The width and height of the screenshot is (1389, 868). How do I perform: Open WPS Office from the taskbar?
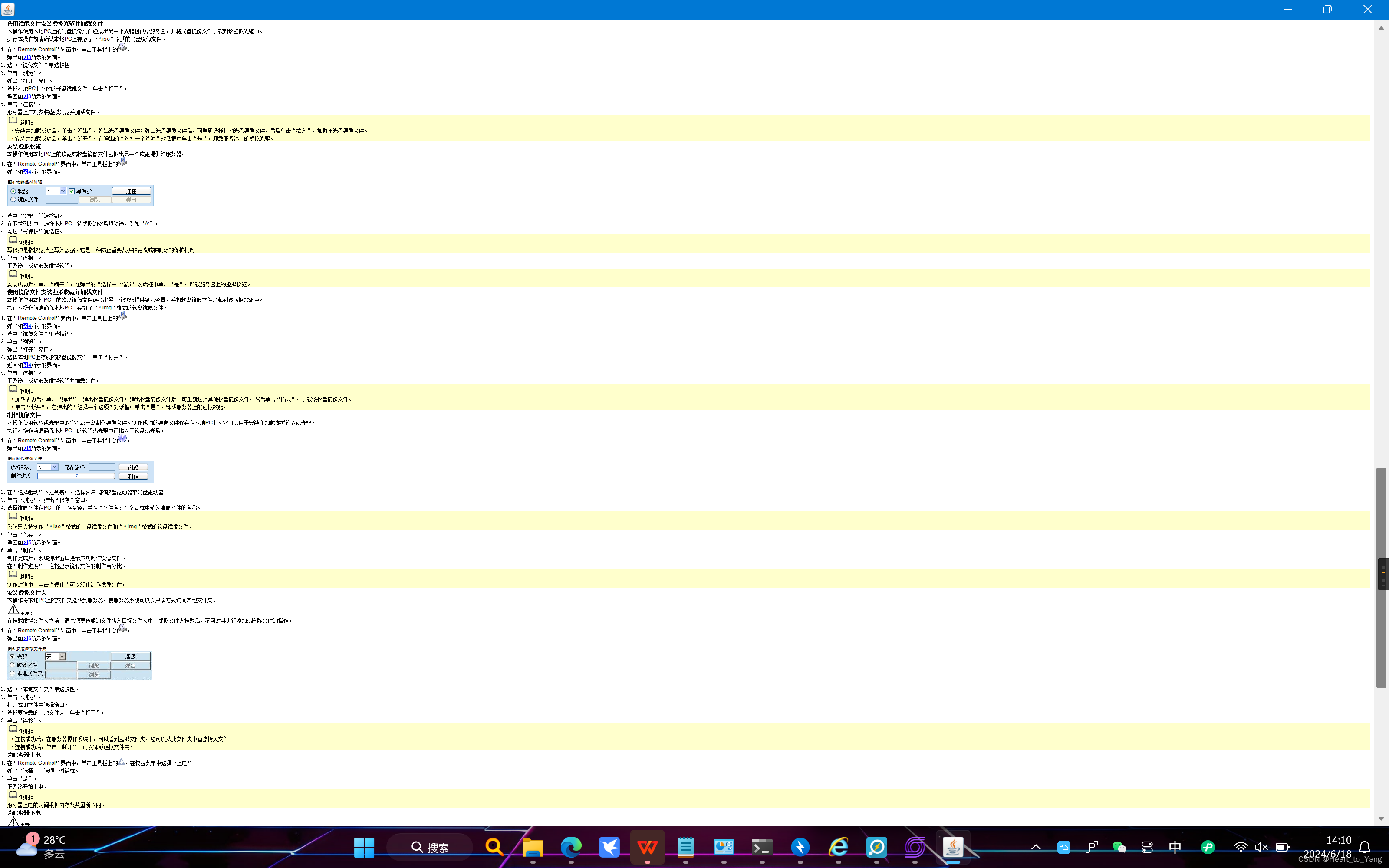(648, 847)
